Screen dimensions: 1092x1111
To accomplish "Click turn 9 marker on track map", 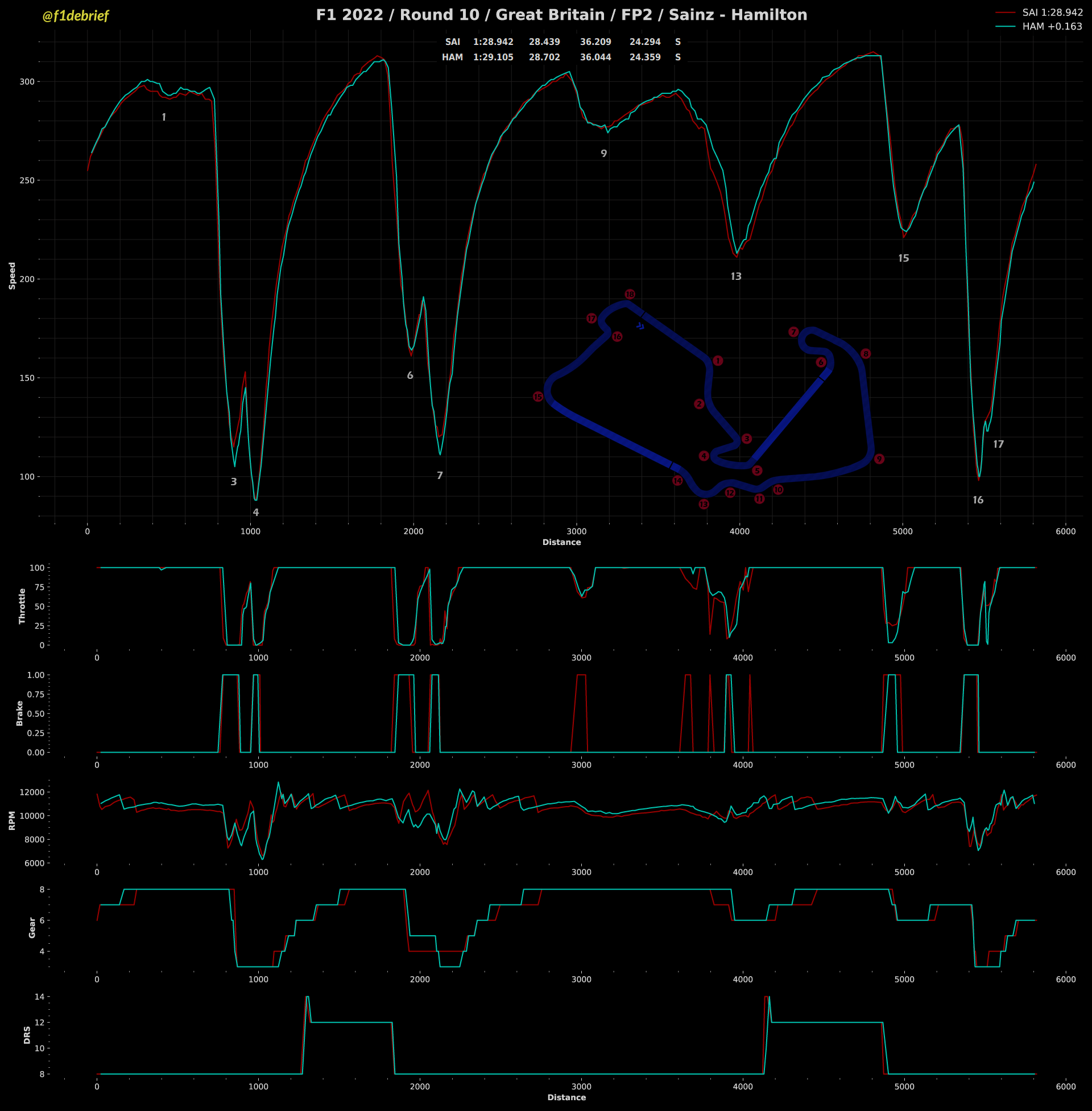I will click(879, 459).
